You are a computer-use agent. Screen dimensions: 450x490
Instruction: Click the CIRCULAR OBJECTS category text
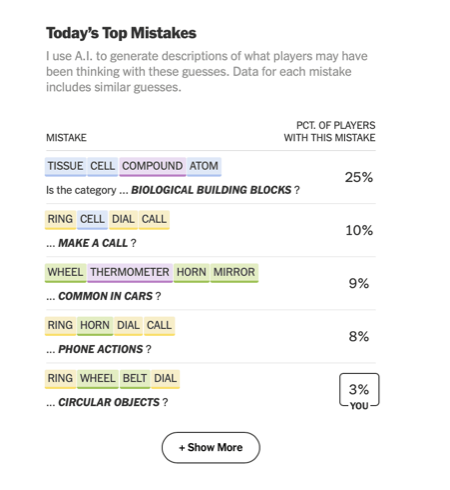tap(109, 402)
